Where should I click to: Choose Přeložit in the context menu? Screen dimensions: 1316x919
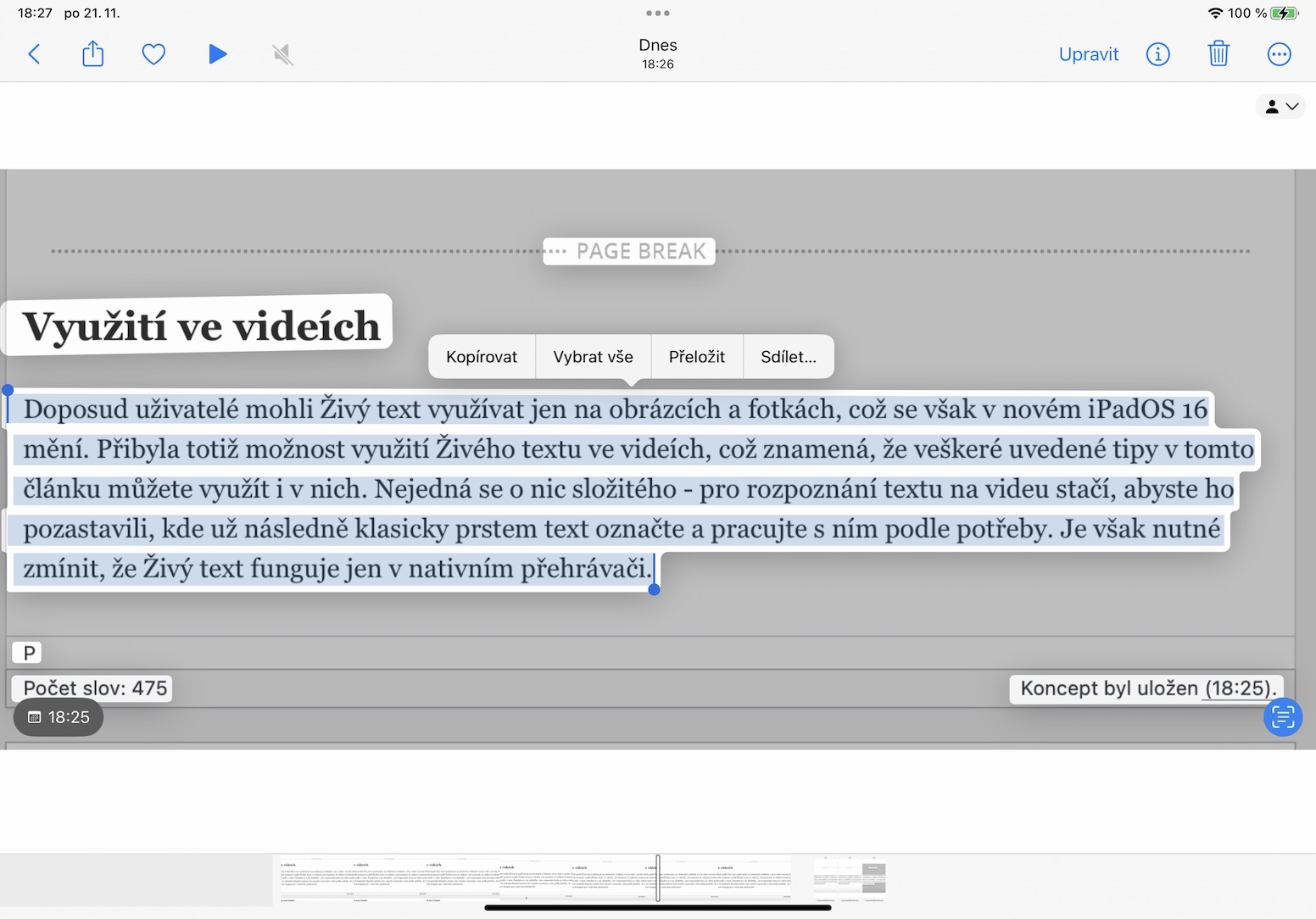pos(697,357)
